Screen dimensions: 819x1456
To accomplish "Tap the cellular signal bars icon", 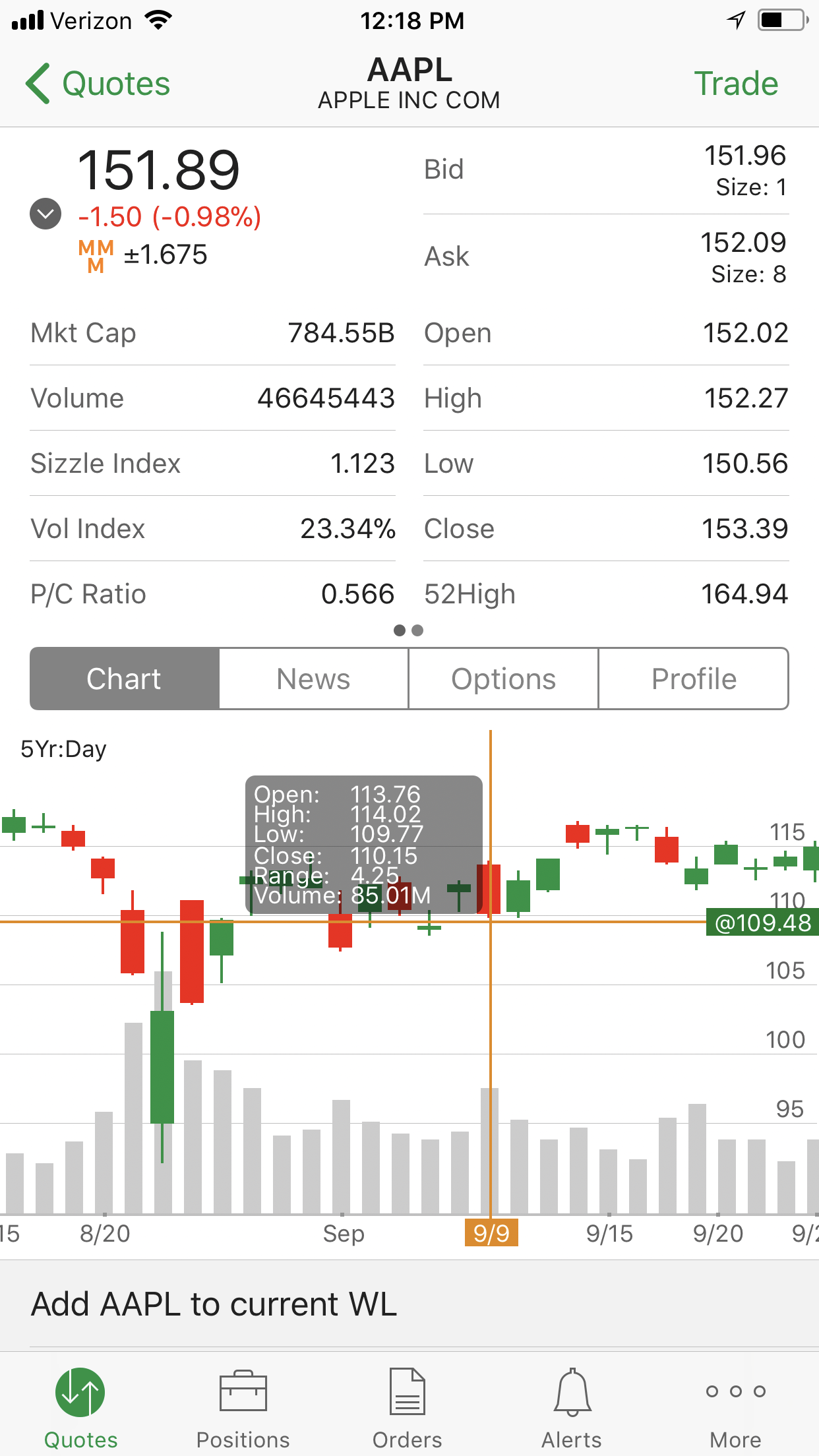I will tap(28, 20).
